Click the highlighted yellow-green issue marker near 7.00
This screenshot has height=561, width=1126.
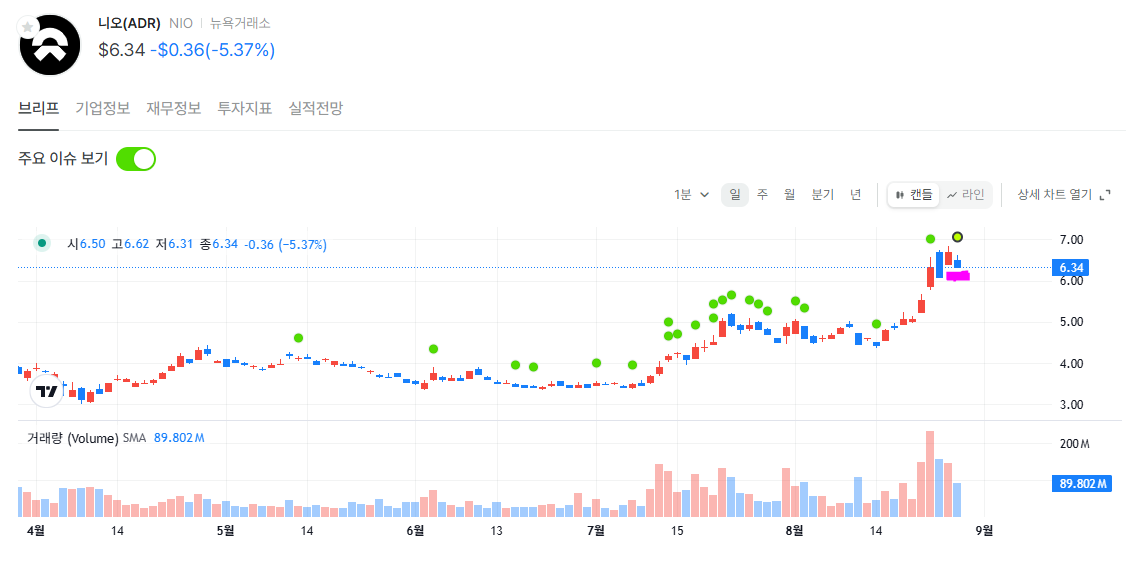click(x=957, y=237)
